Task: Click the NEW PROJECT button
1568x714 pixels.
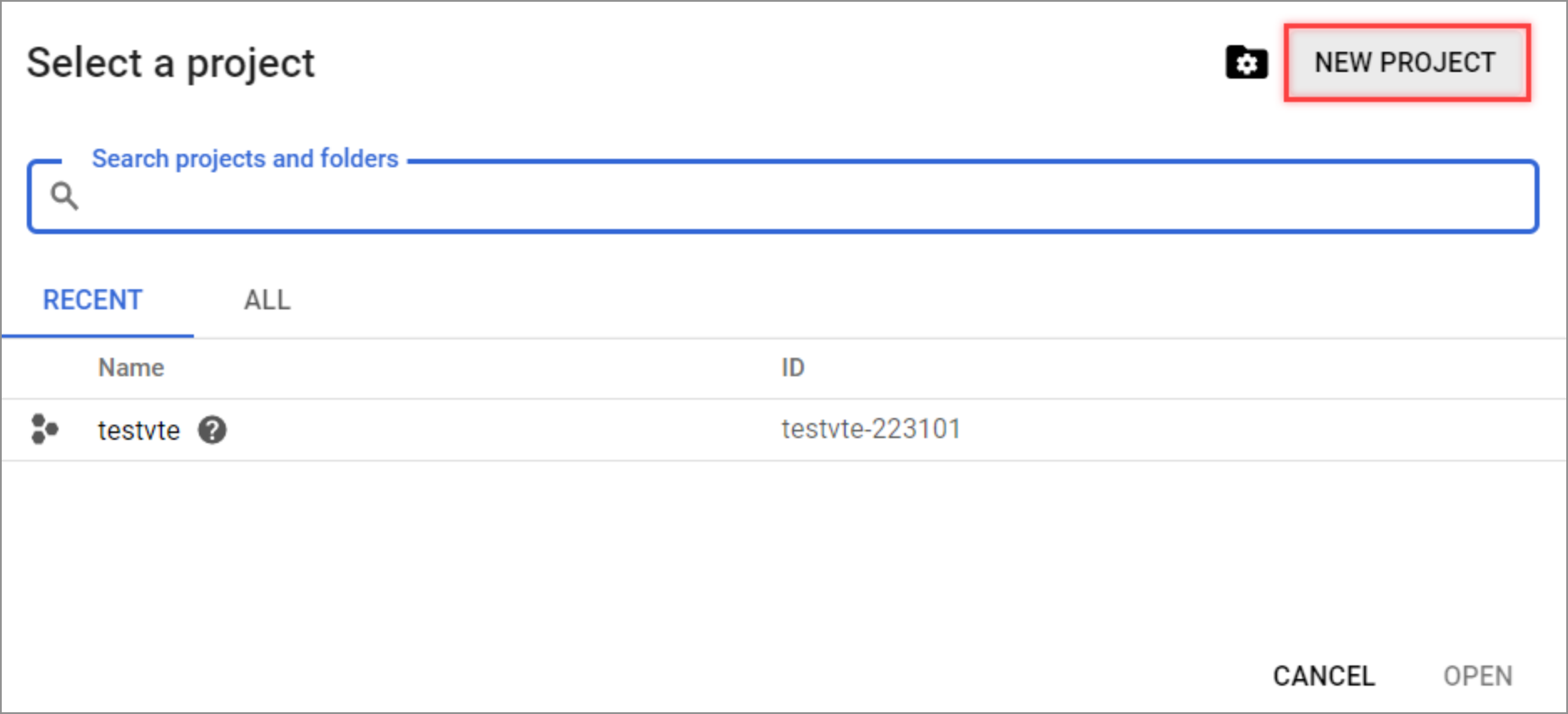Action: coord(1406,63)
